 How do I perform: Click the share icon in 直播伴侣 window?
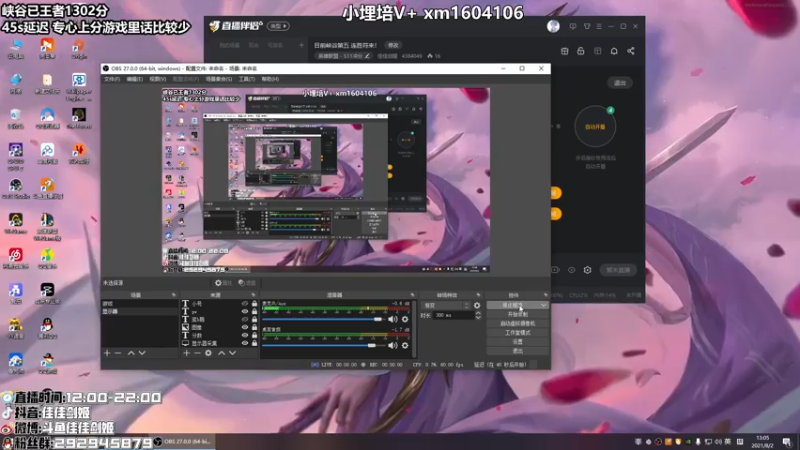(631, 51)
